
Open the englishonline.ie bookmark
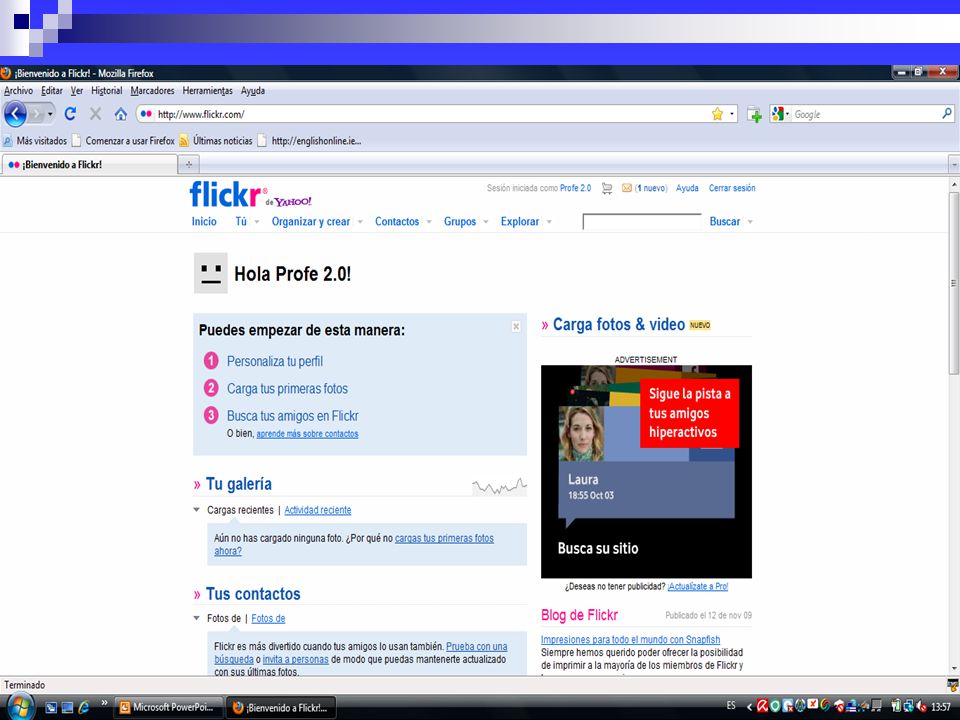[309, 141]
